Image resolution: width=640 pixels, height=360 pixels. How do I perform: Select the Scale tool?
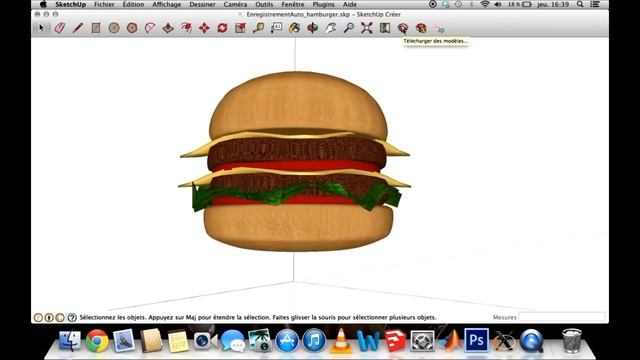[240, 28]
